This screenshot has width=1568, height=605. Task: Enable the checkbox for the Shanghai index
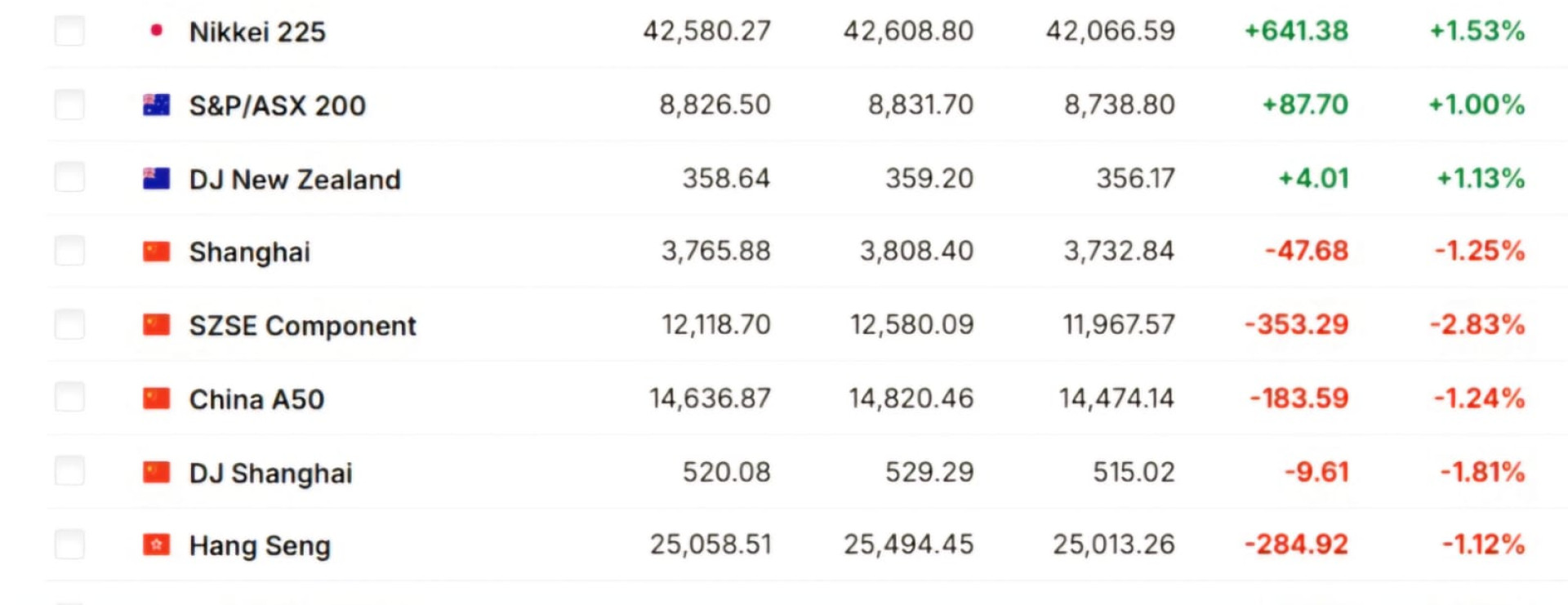click(x=69, y=251)
